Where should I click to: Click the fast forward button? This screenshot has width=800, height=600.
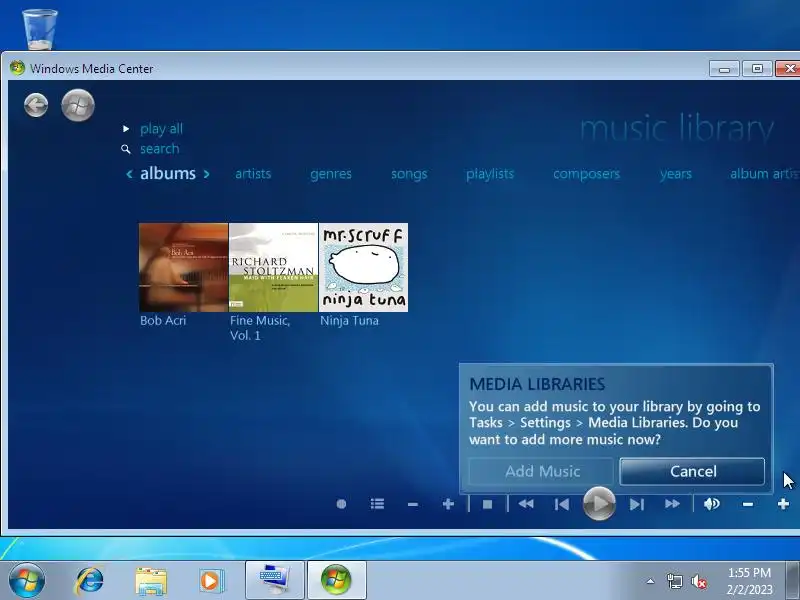(x=672, y=504)
